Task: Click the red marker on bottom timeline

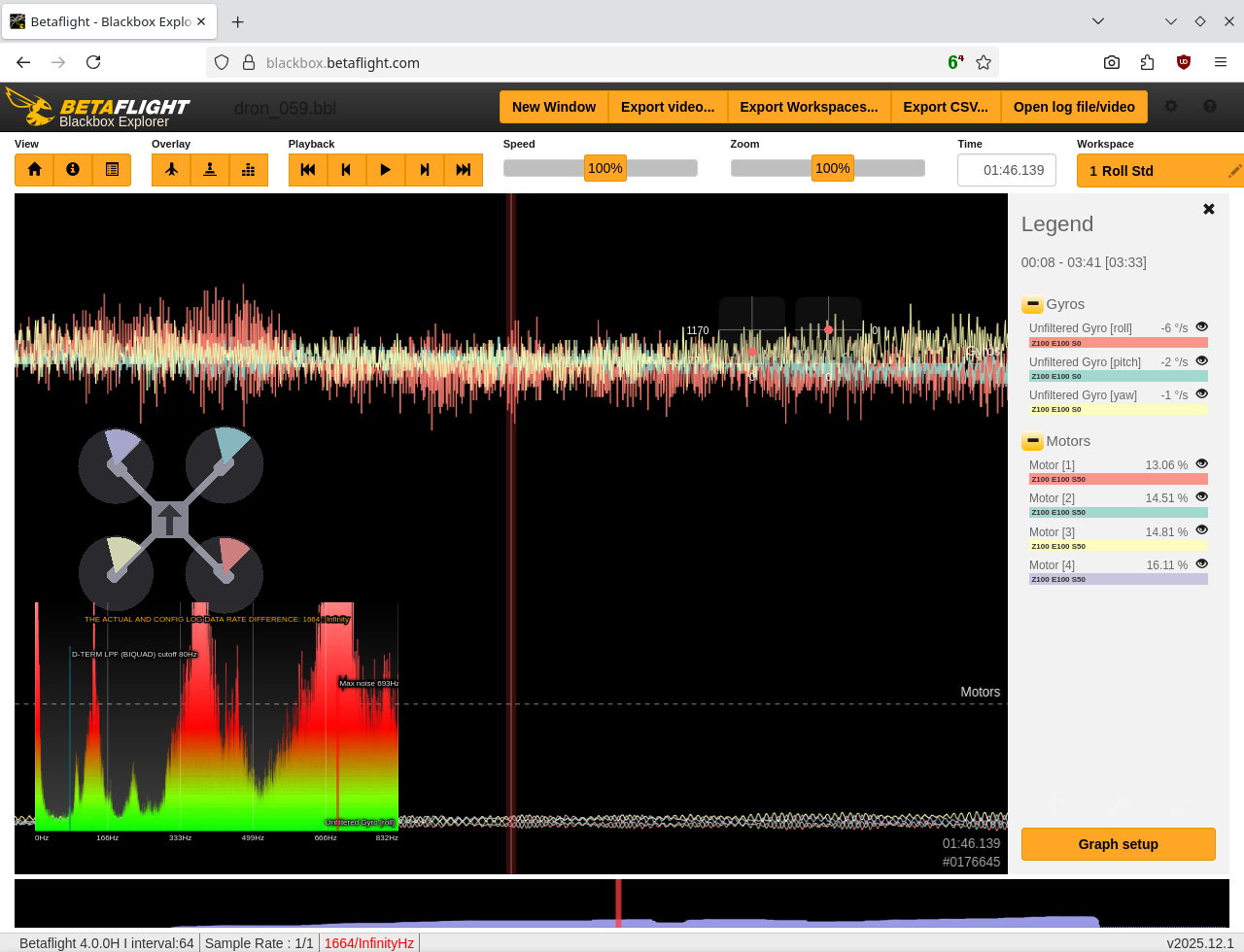Action: [618, 903]
